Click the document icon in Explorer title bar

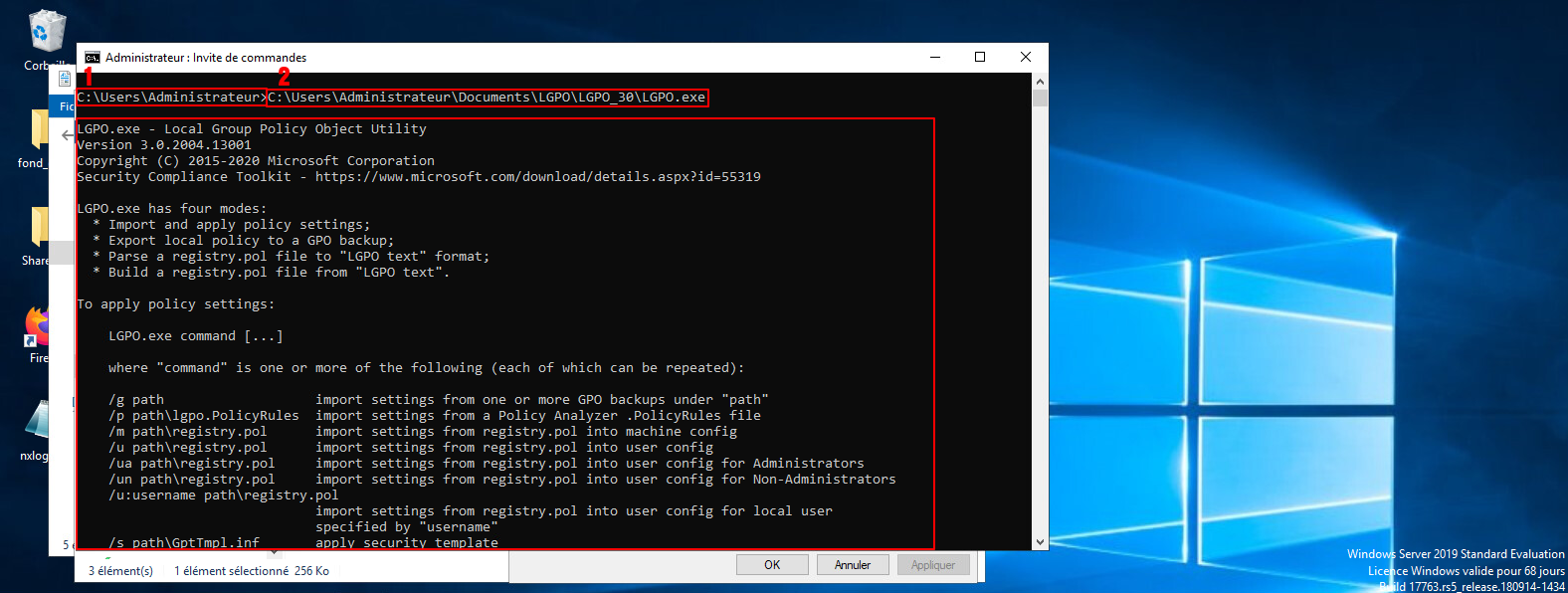[65, 79]
